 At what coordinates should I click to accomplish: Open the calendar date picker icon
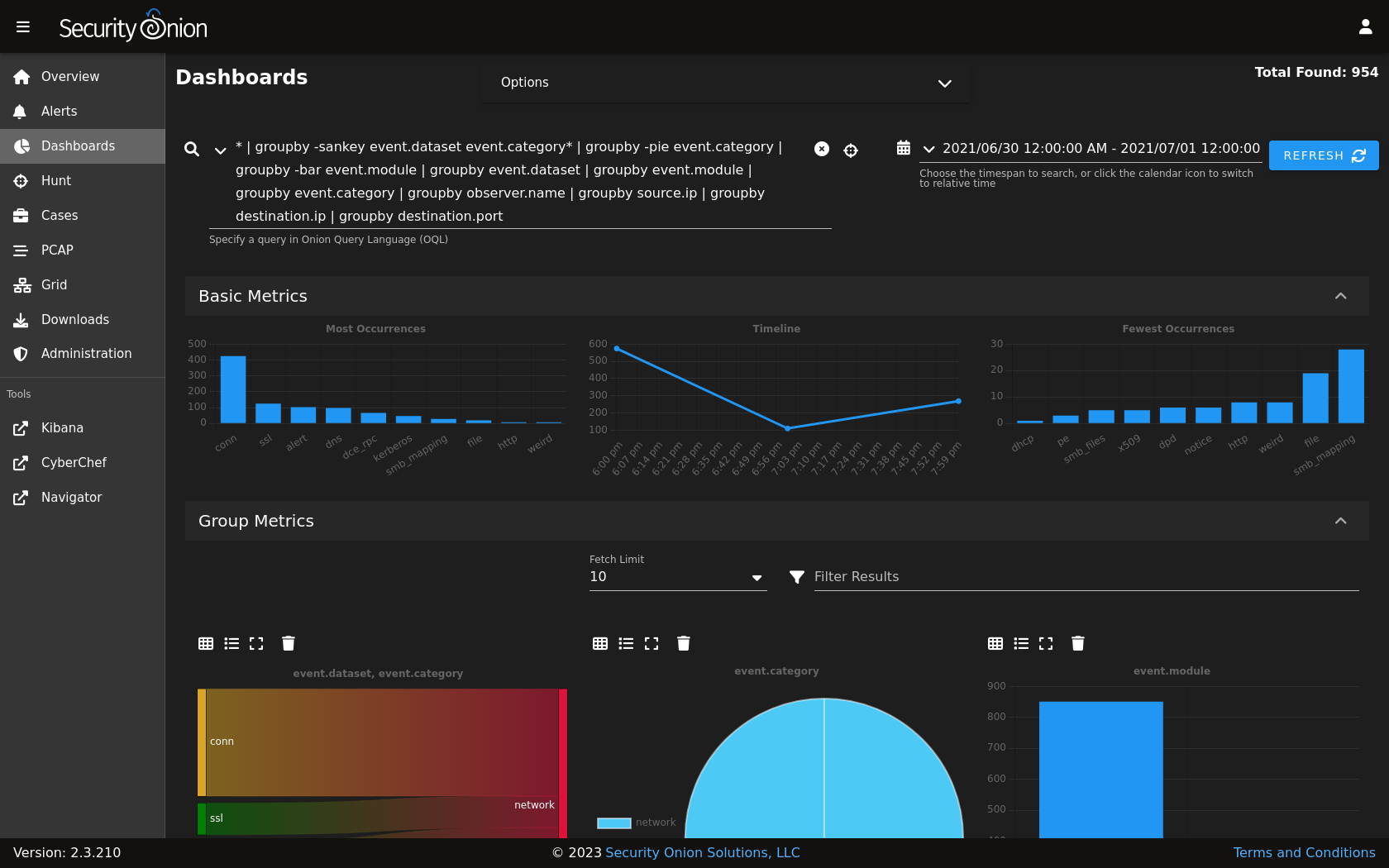point(904,148)
